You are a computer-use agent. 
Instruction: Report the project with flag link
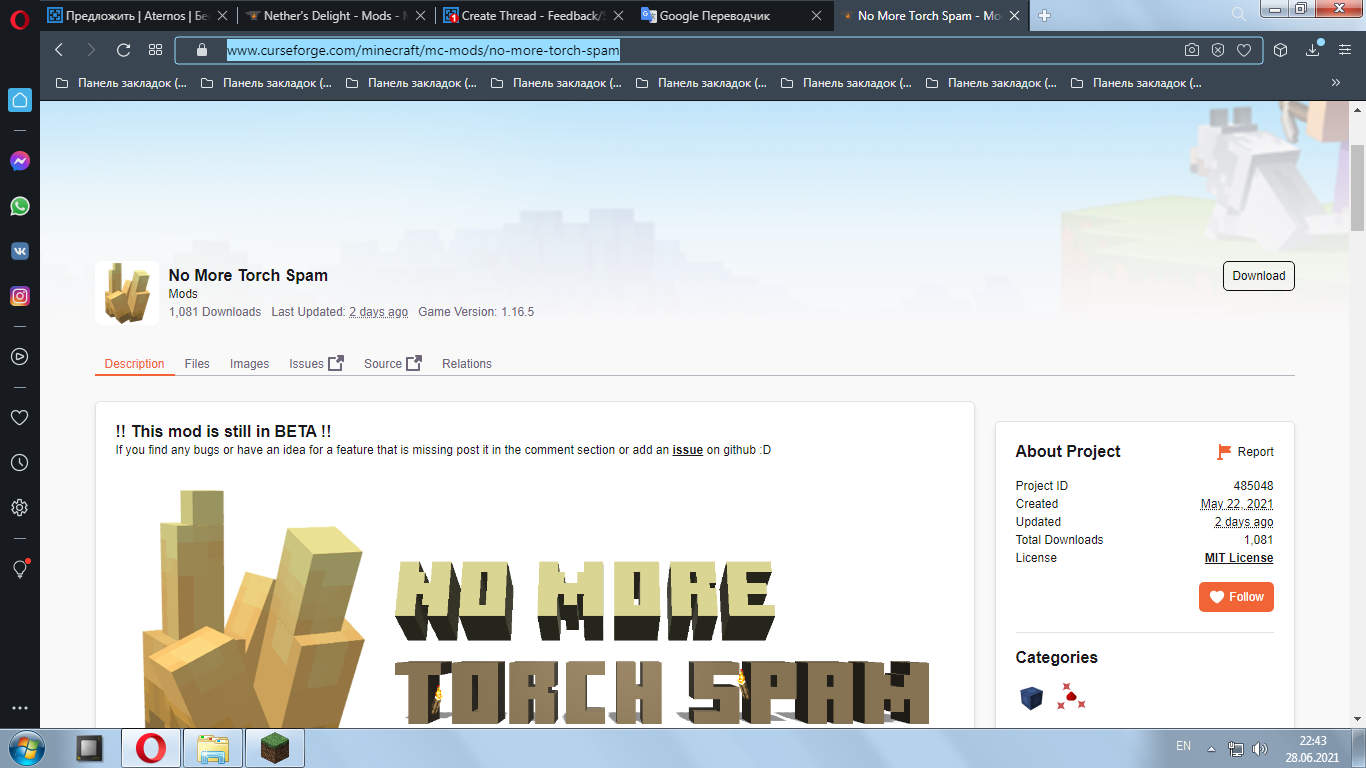pos(1245,452)
